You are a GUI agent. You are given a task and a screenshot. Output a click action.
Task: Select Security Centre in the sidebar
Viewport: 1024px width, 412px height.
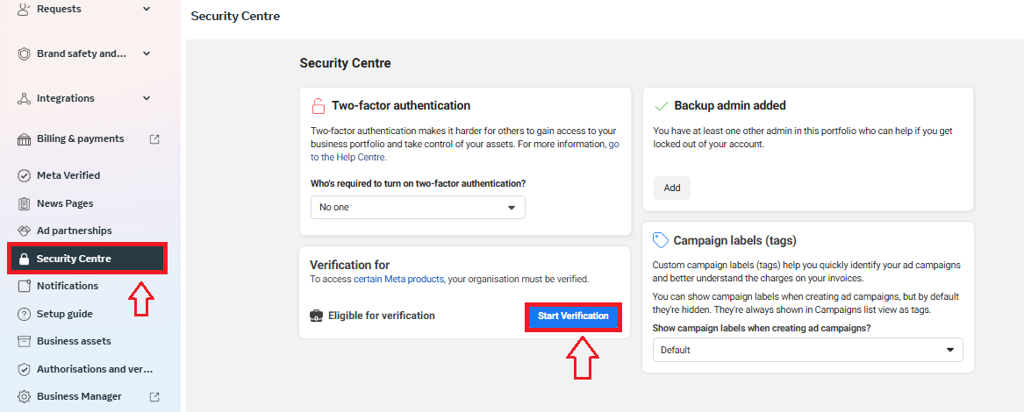tap(88, 259)
